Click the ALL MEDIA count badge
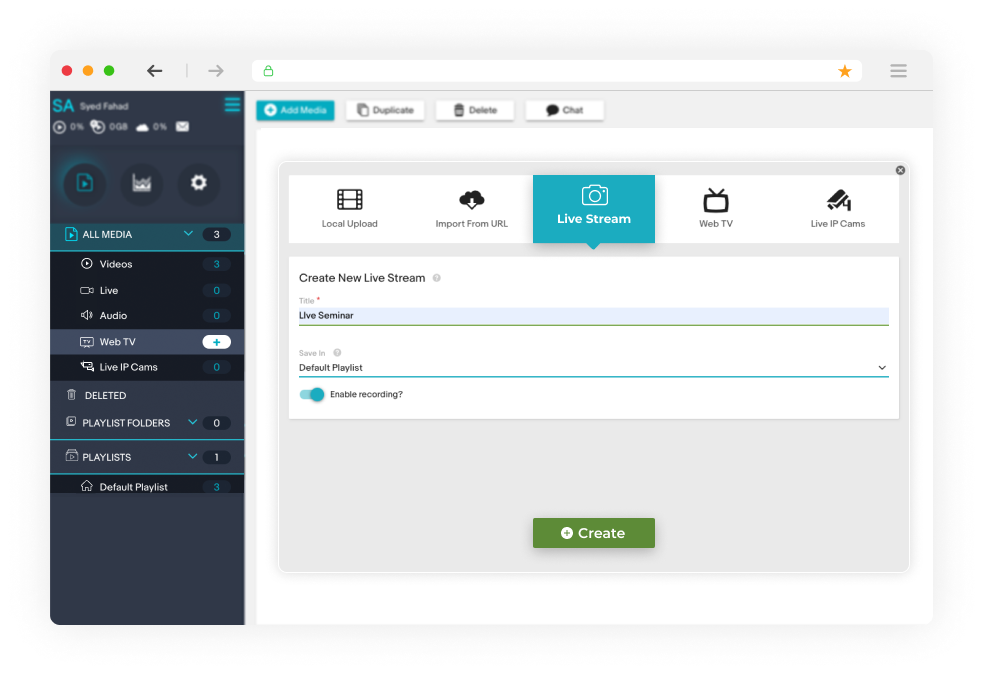The width and height of the screenshot is (983, 675). coord(216,234)
